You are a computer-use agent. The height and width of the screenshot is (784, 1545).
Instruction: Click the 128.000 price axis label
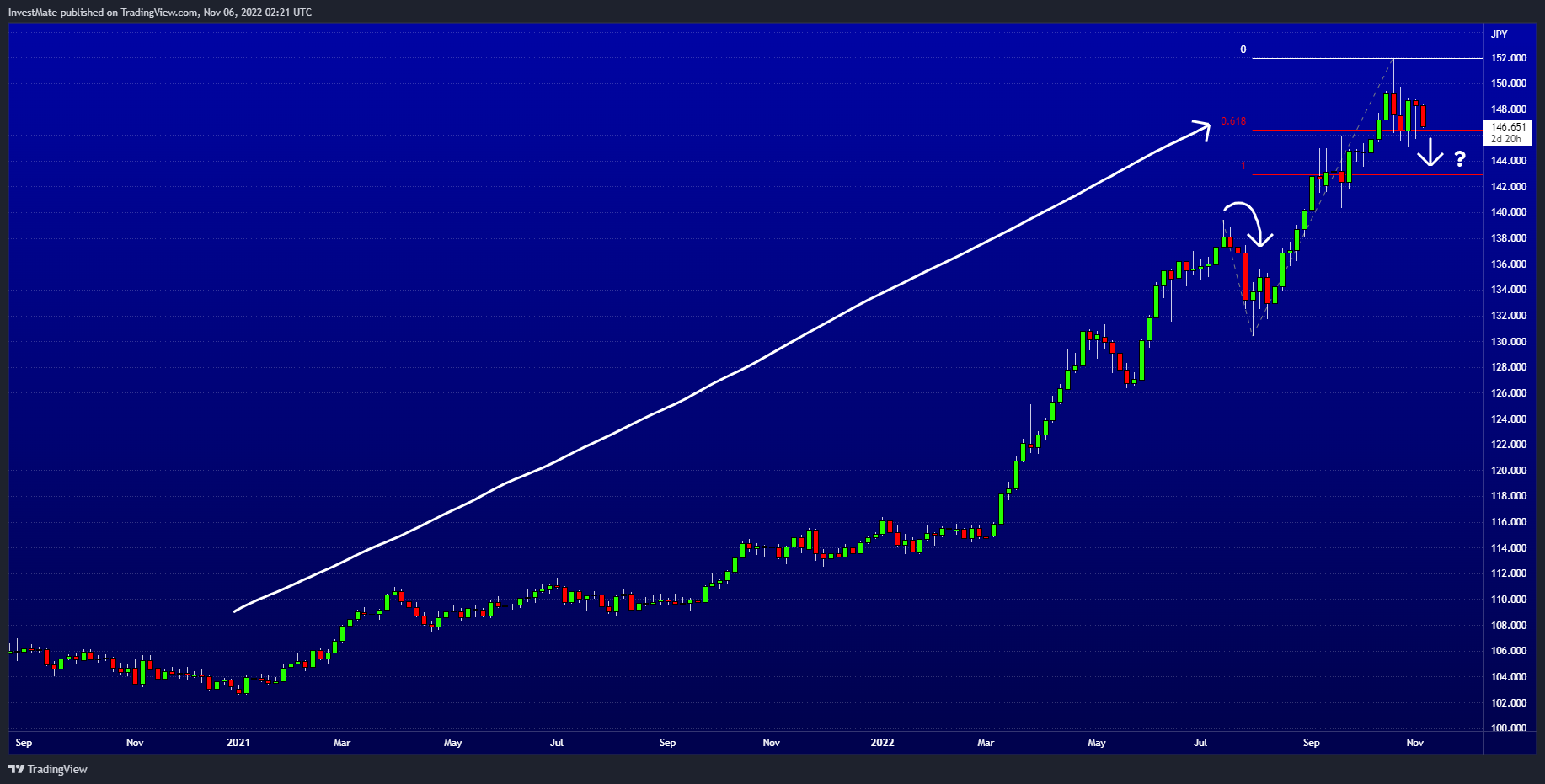1509,367
